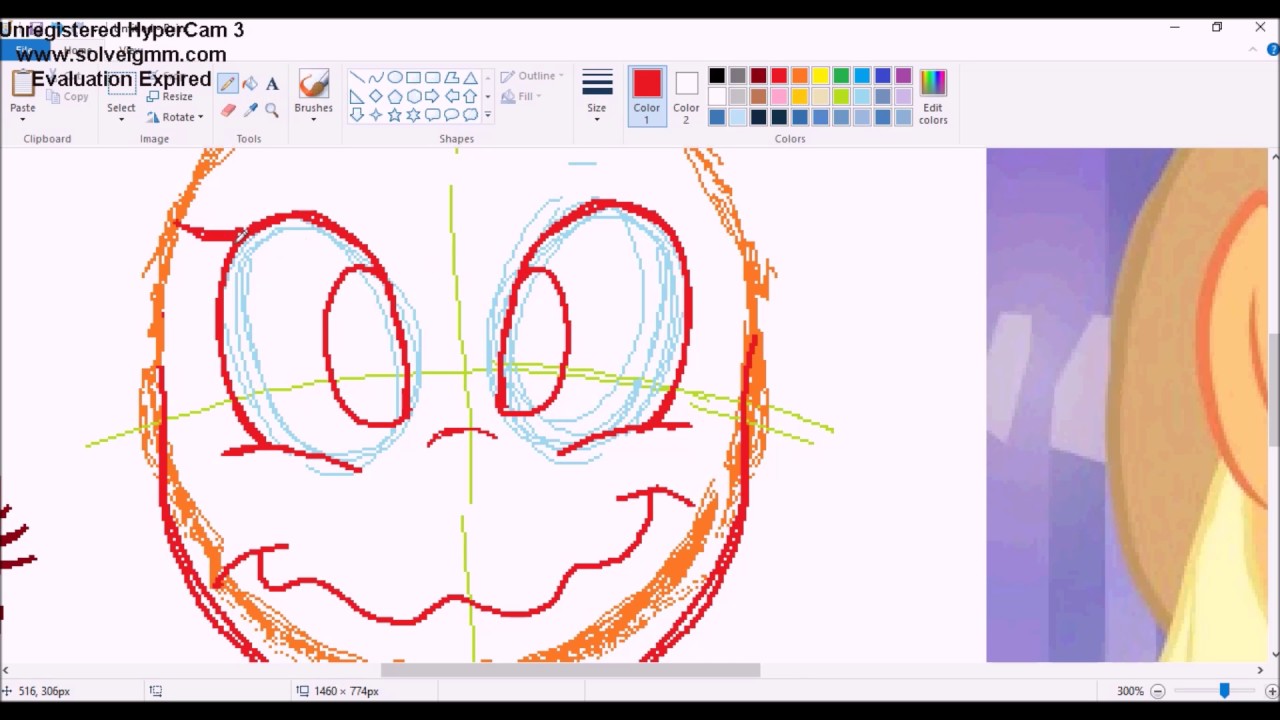
Task: Open the shape Fill dropdown
Action: (x=521, y=96)
